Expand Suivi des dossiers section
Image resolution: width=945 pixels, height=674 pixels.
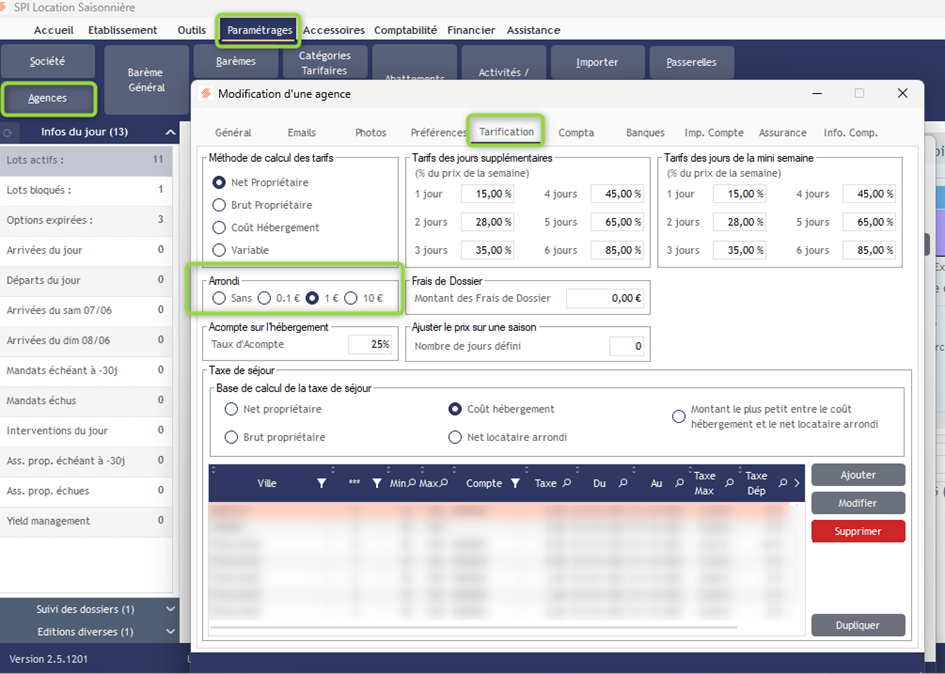170,609
